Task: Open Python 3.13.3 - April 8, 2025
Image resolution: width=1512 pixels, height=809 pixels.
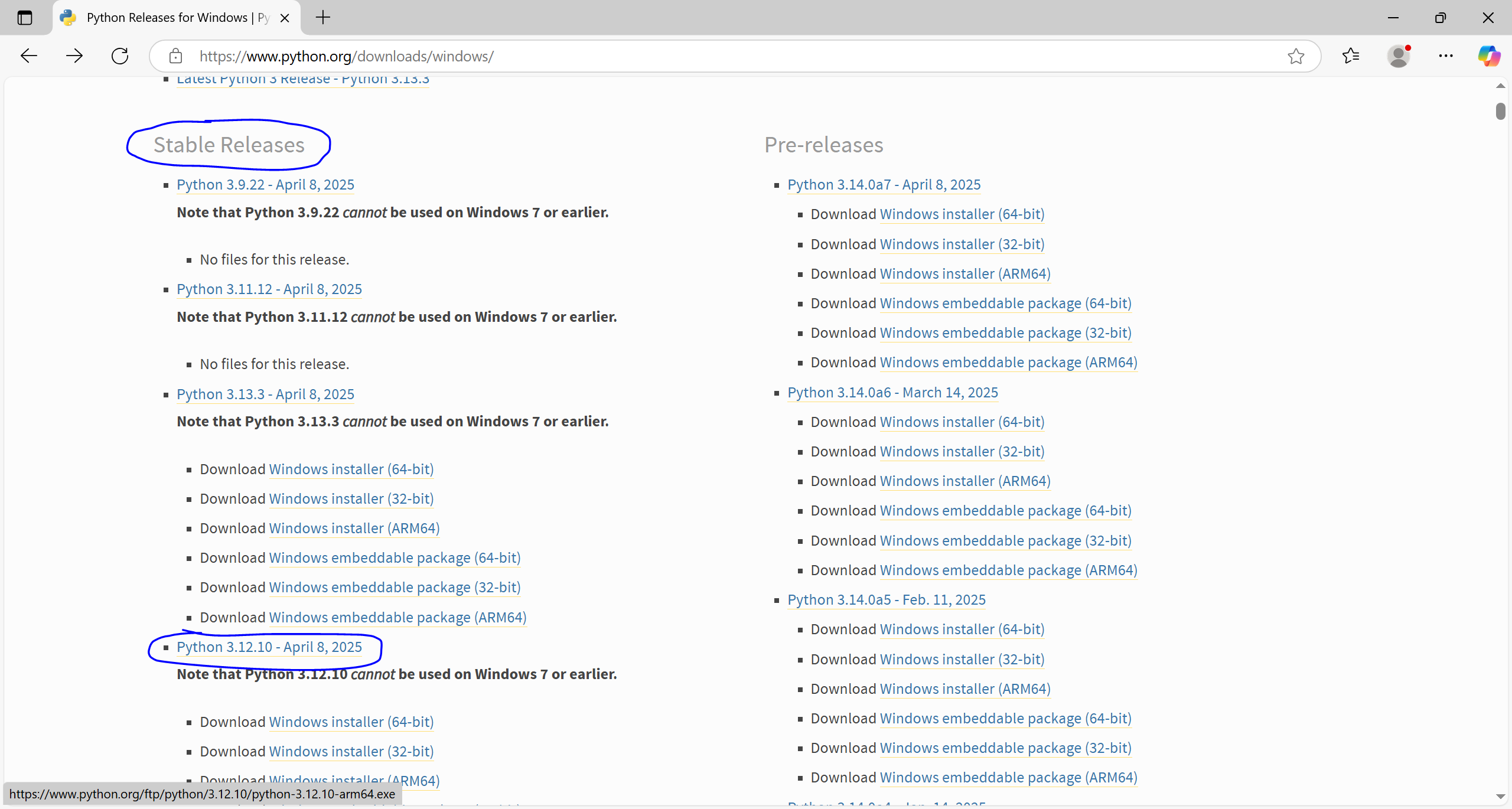Action: tap(265, 394)
